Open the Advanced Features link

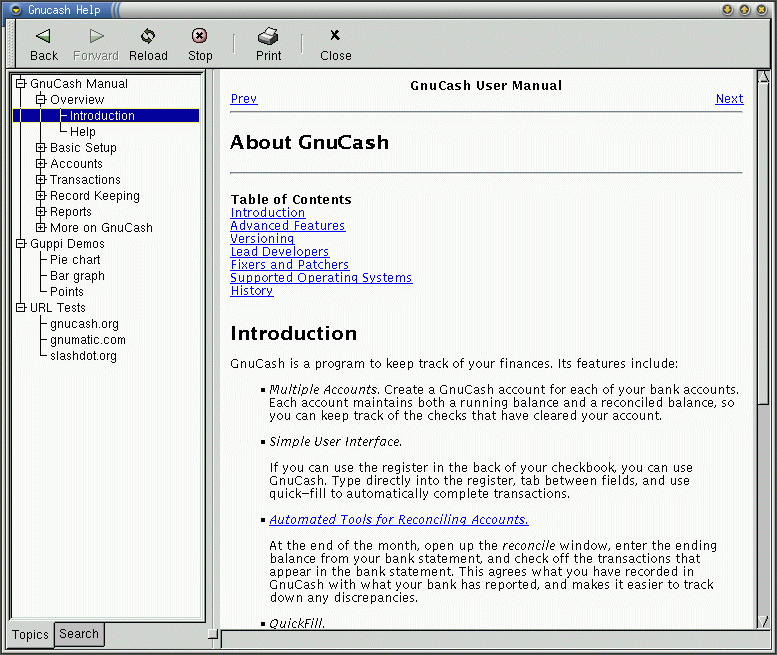coord(287,226)
